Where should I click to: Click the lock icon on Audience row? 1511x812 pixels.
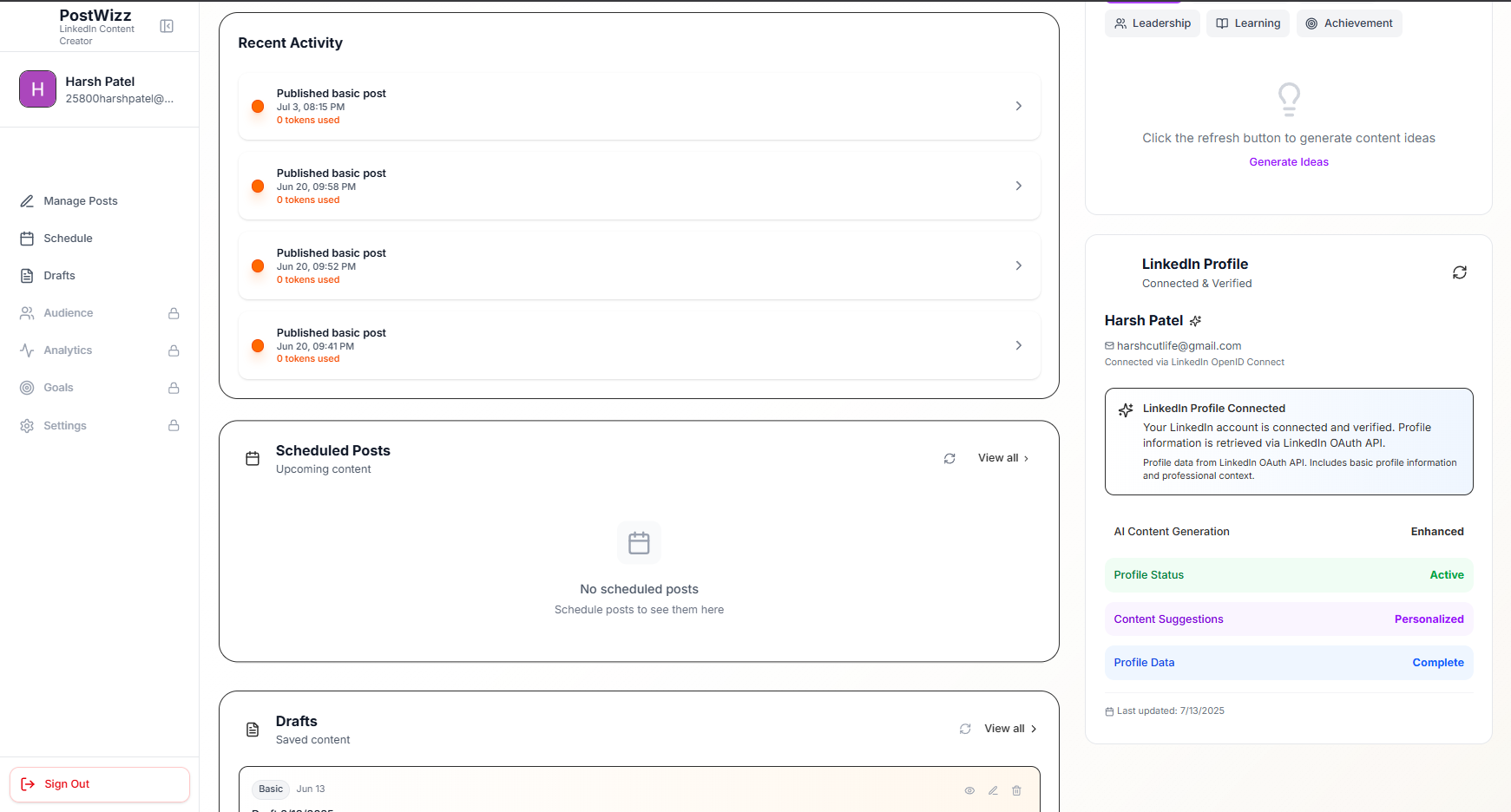[174, 313]
